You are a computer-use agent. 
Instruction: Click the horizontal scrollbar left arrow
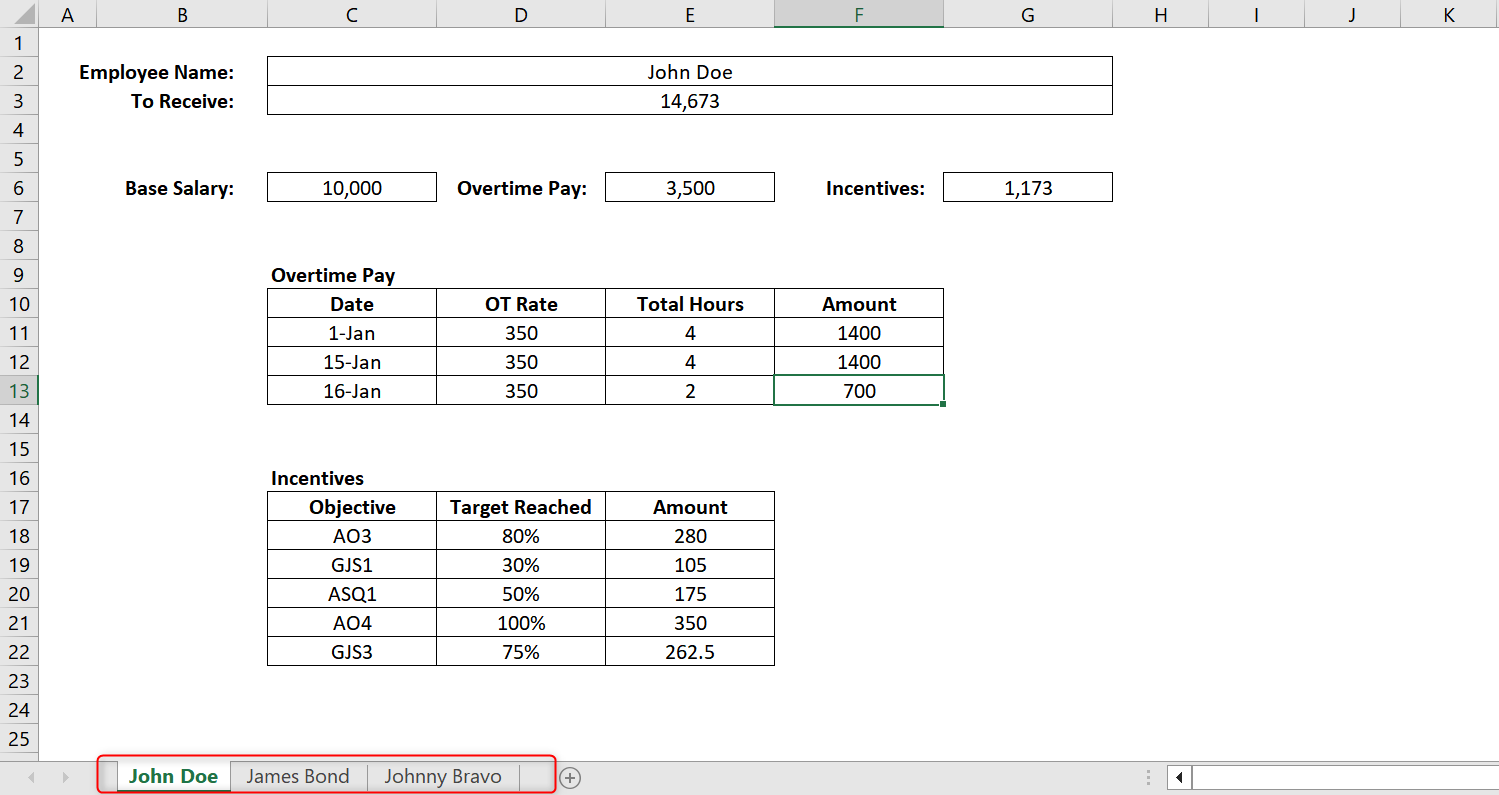point(1180,777)
